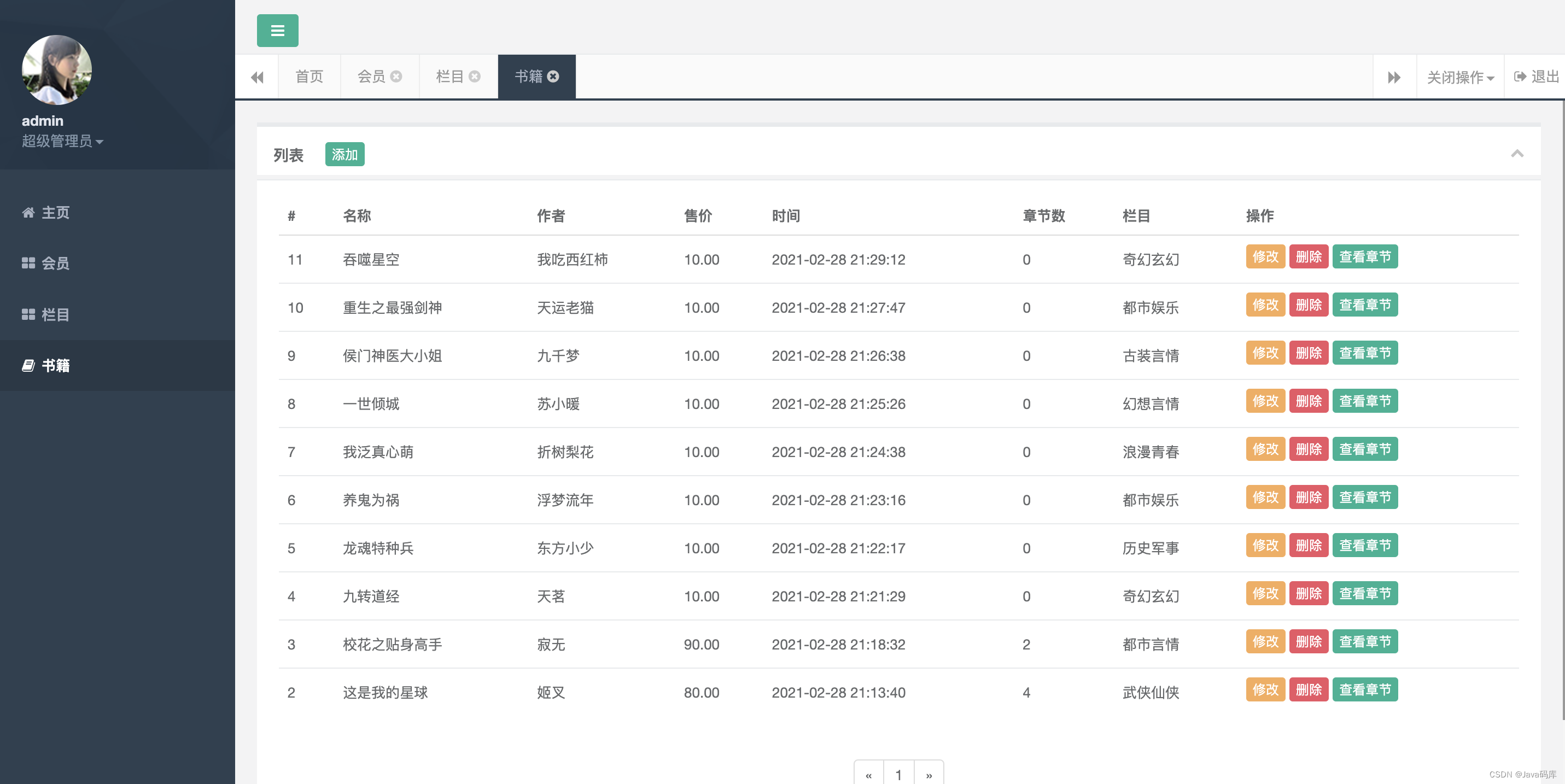Go to next page in pagination
1565x784 pixels.
pyautogui.click(x=929, y=775)
